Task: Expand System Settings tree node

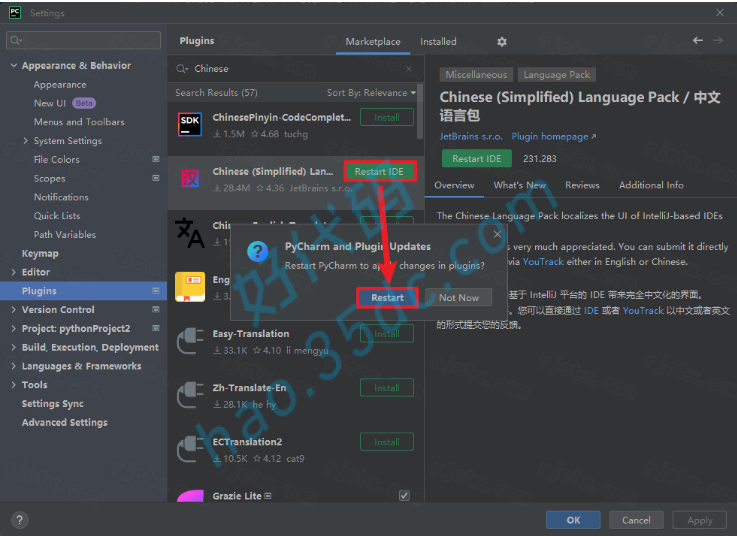Action: 25,141
